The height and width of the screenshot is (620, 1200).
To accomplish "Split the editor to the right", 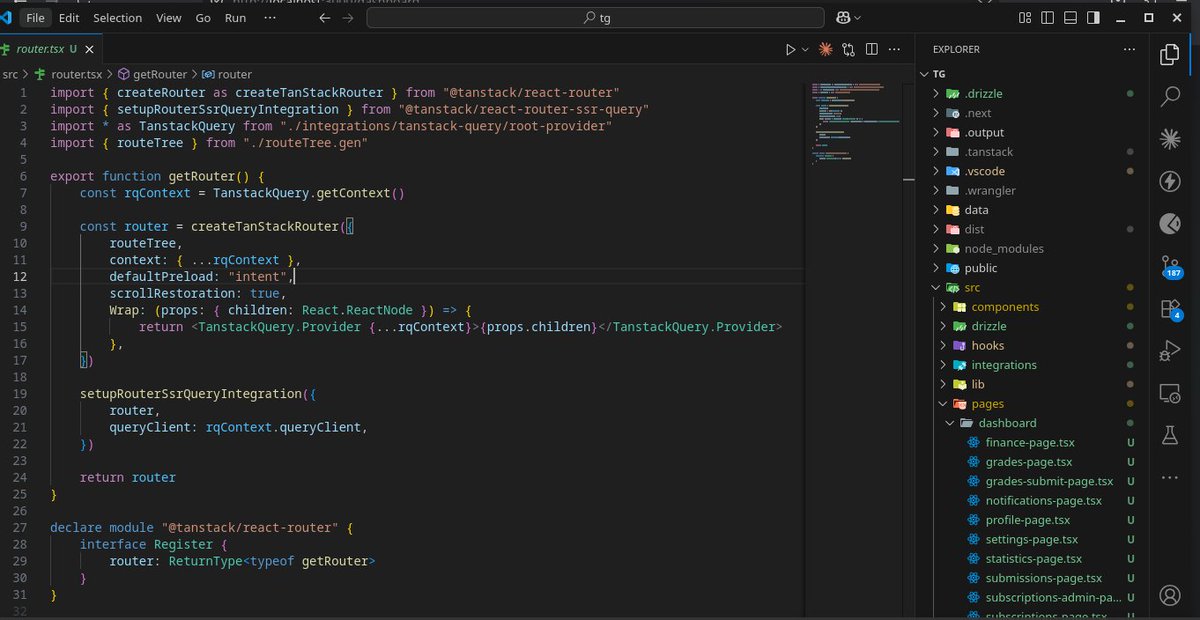I will 871,49.
